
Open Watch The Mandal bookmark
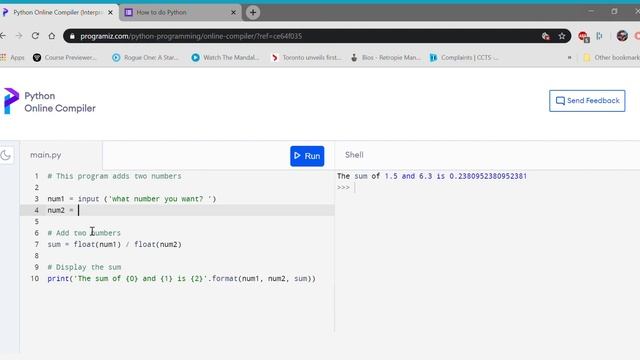pyautogui.click(x=225, y=58)
